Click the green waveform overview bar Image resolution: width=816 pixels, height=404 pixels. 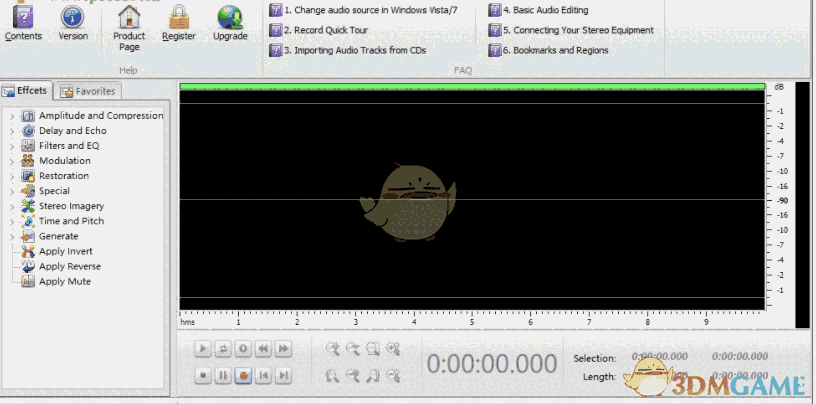[x=472, y=86]
